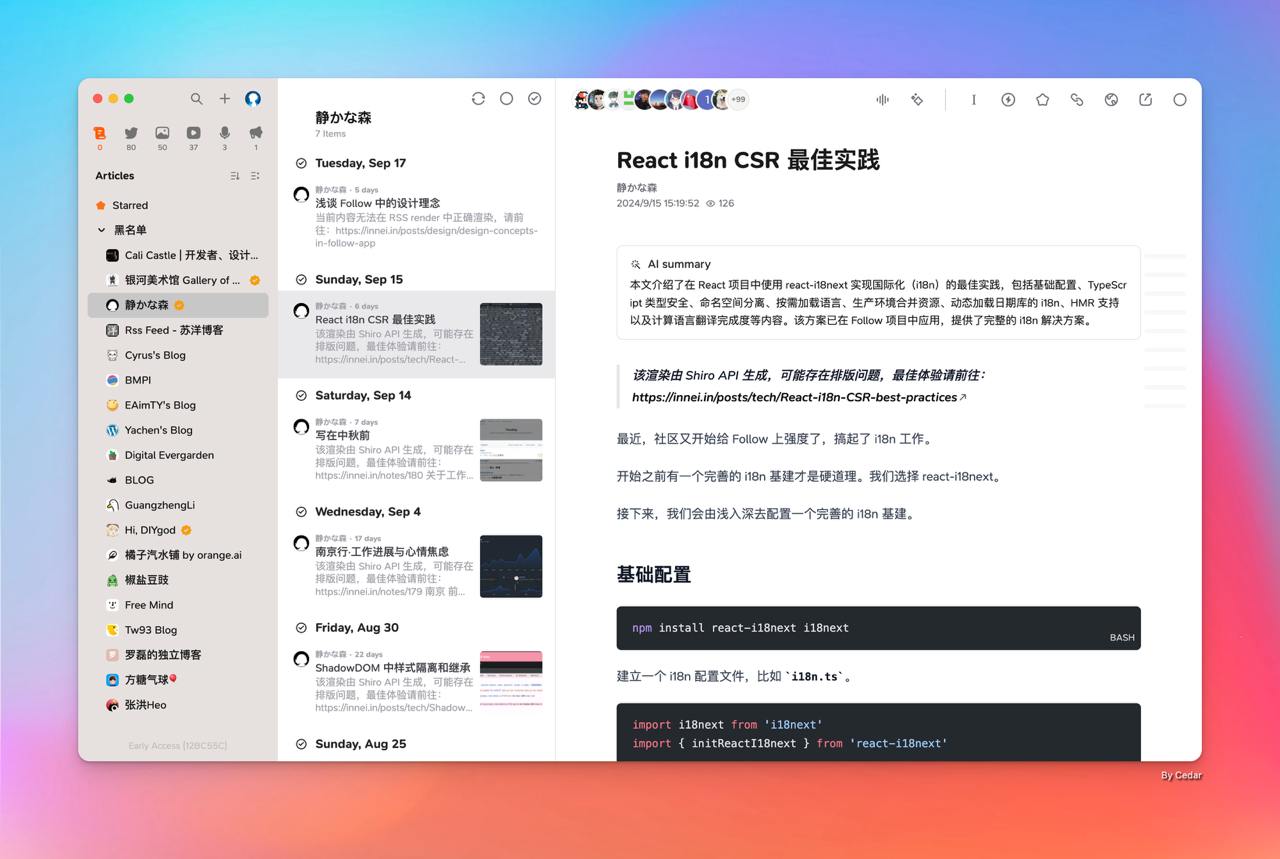Open the Hi, DIYgod feed
The height and width of the screenshot is (859, 1280).
[178, 530]
